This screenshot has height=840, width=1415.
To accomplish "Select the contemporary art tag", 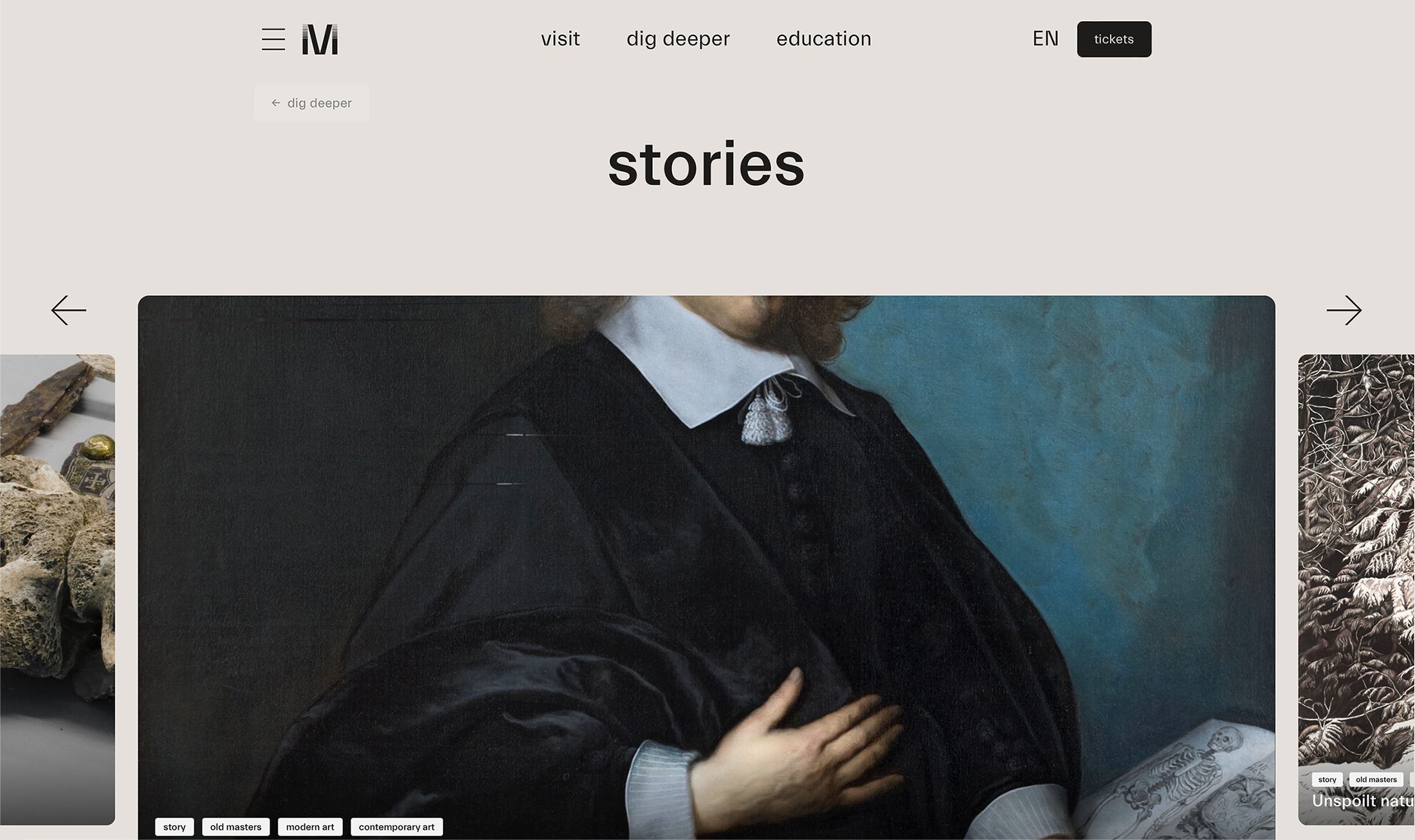I will click(x=397, y=827).
